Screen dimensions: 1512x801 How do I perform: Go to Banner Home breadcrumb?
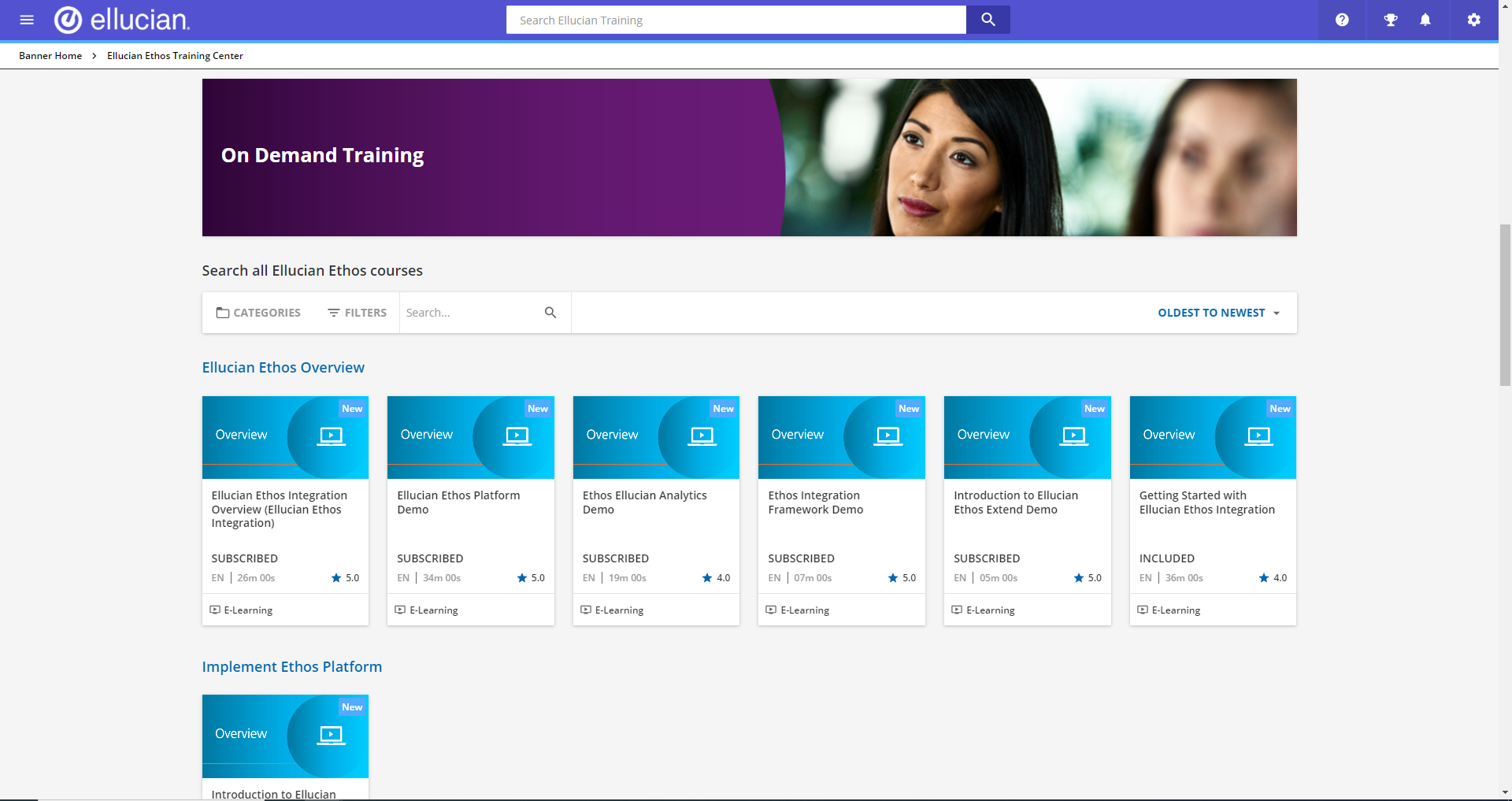click(50, 56)
